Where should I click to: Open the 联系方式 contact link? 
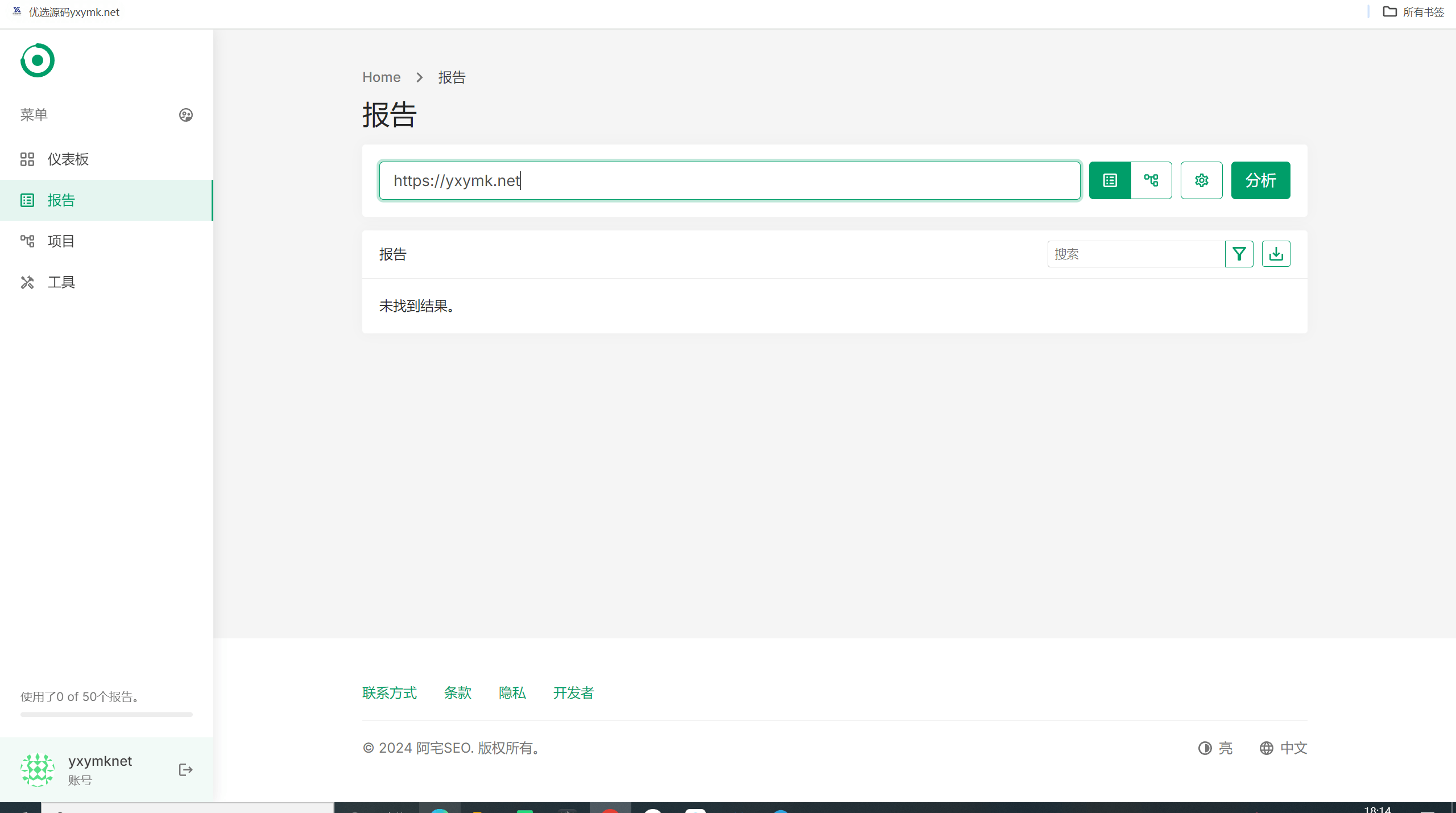[390, 693]
